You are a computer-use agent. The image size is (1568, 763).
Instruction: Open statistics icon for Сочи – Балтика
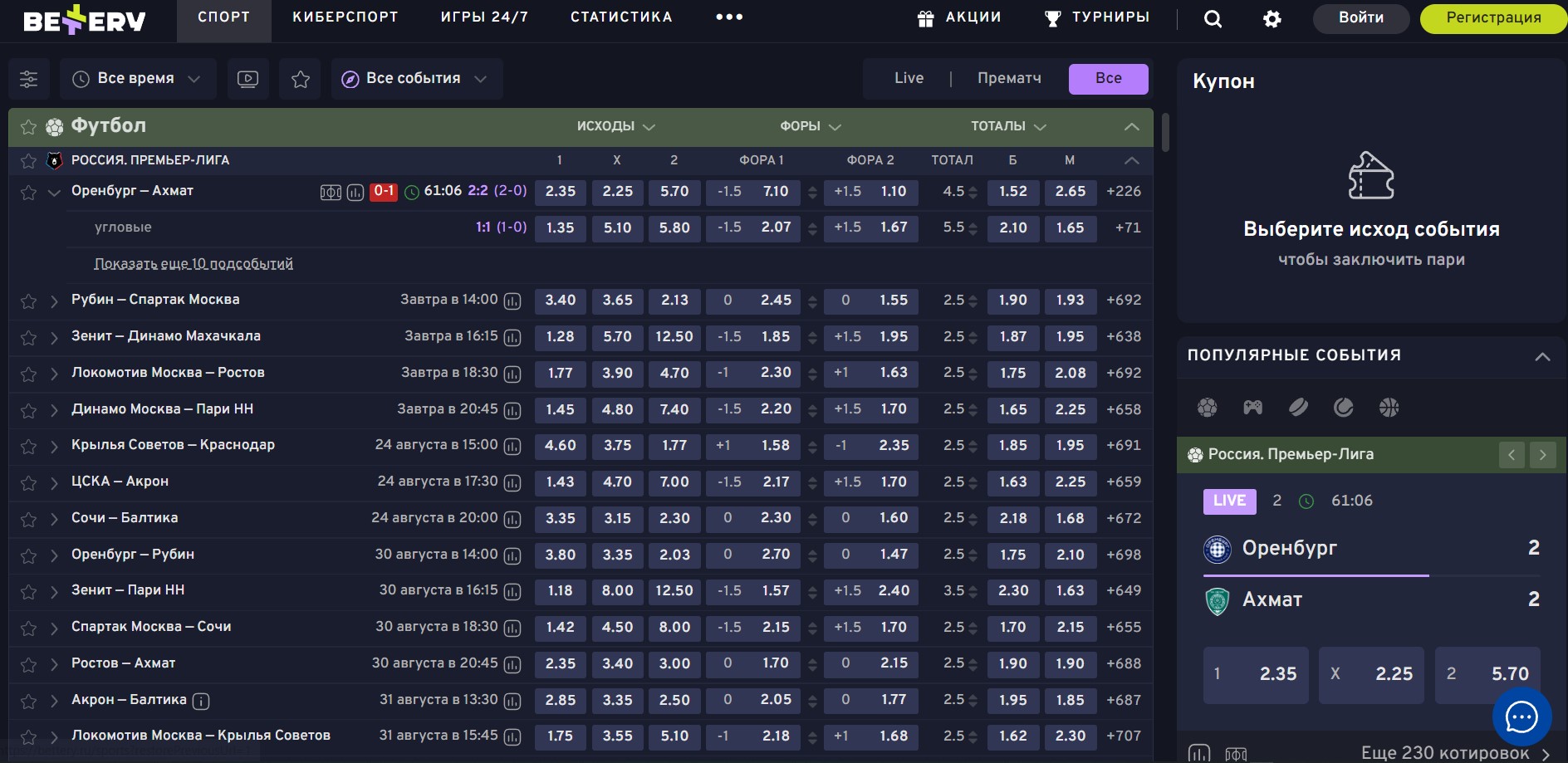(512, 520)
